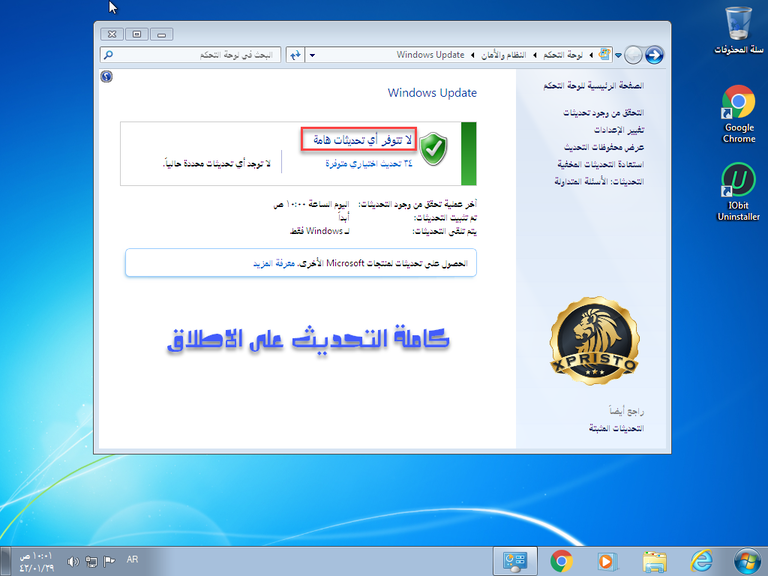Expand the arrow before لوحة التحكم breadcrumb
The image size is (768, 576).
(x=591, y=55)
